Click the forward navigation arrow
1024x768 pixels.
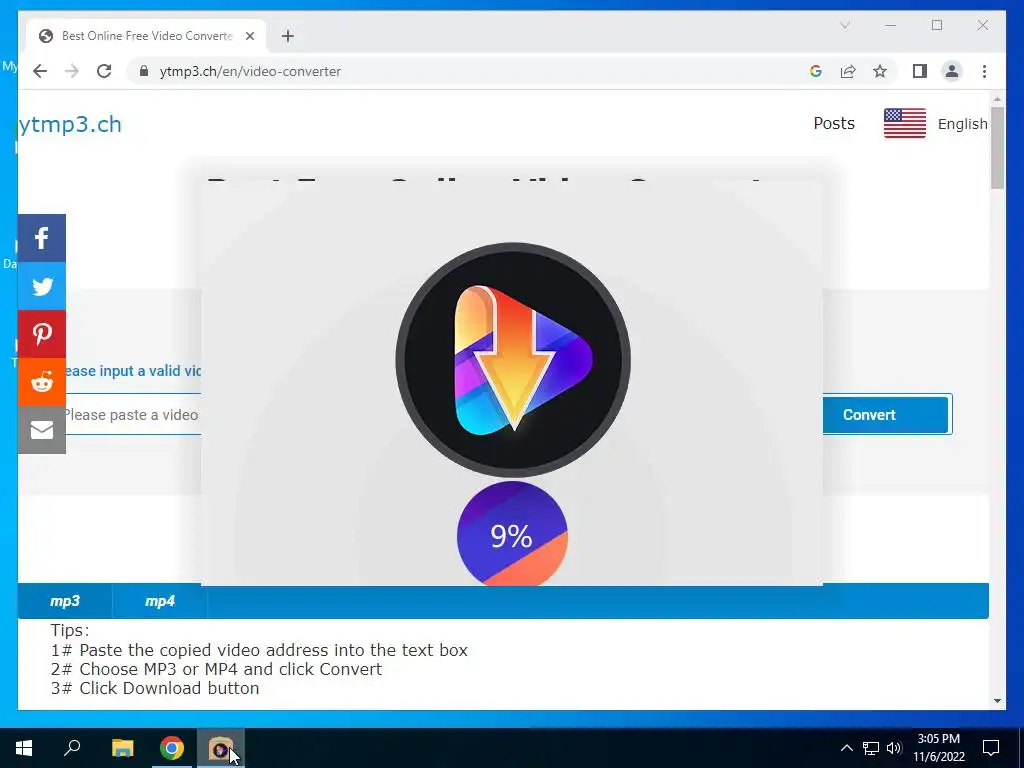[72, 71]
